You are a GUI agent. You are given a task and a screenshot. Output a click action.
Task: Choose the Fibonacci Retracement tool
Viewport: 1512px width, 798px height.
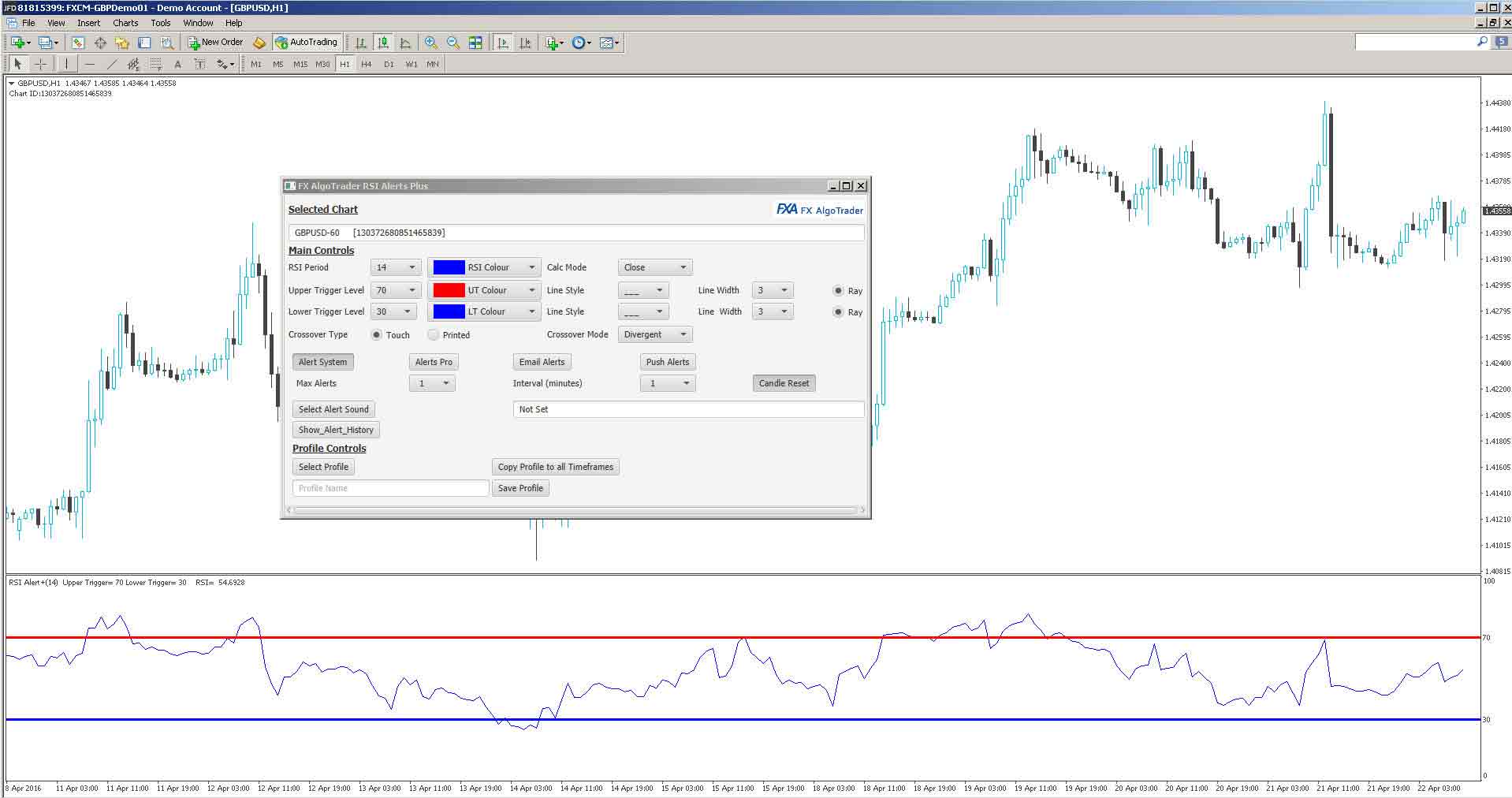pos(155,65)
